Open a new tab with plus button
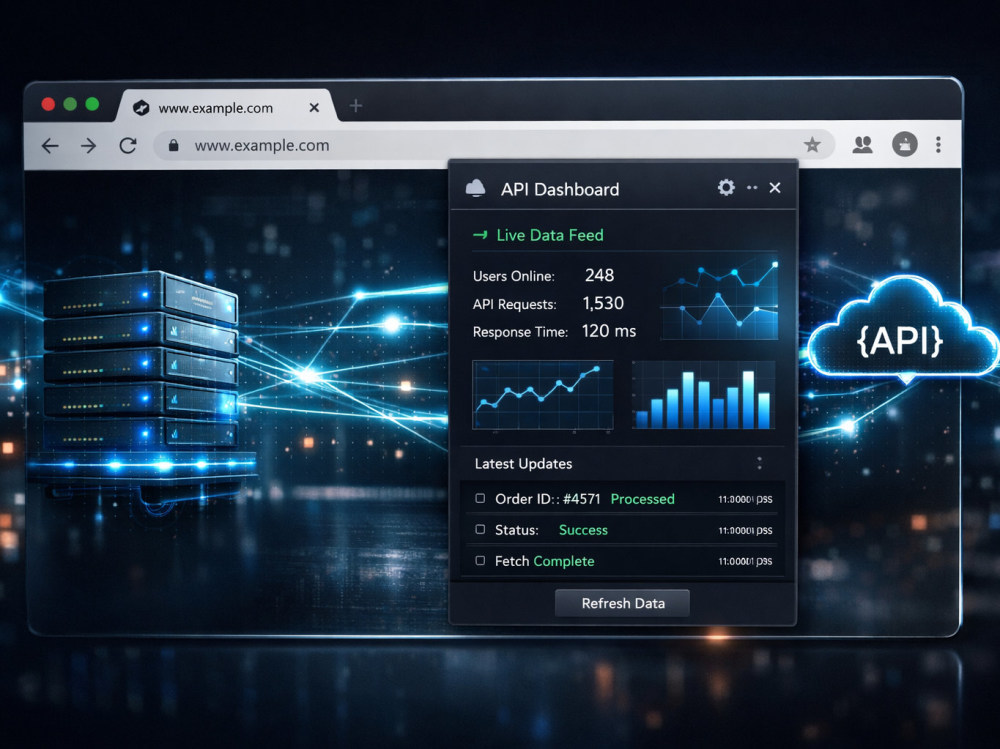Screen dimensions: 1000x749 [356, 106]
